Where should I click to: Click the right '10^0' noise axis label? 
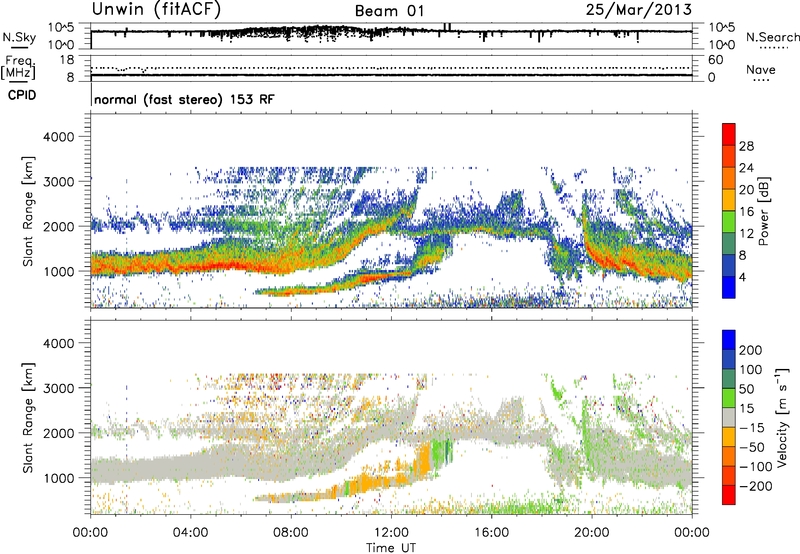[721, 45]
